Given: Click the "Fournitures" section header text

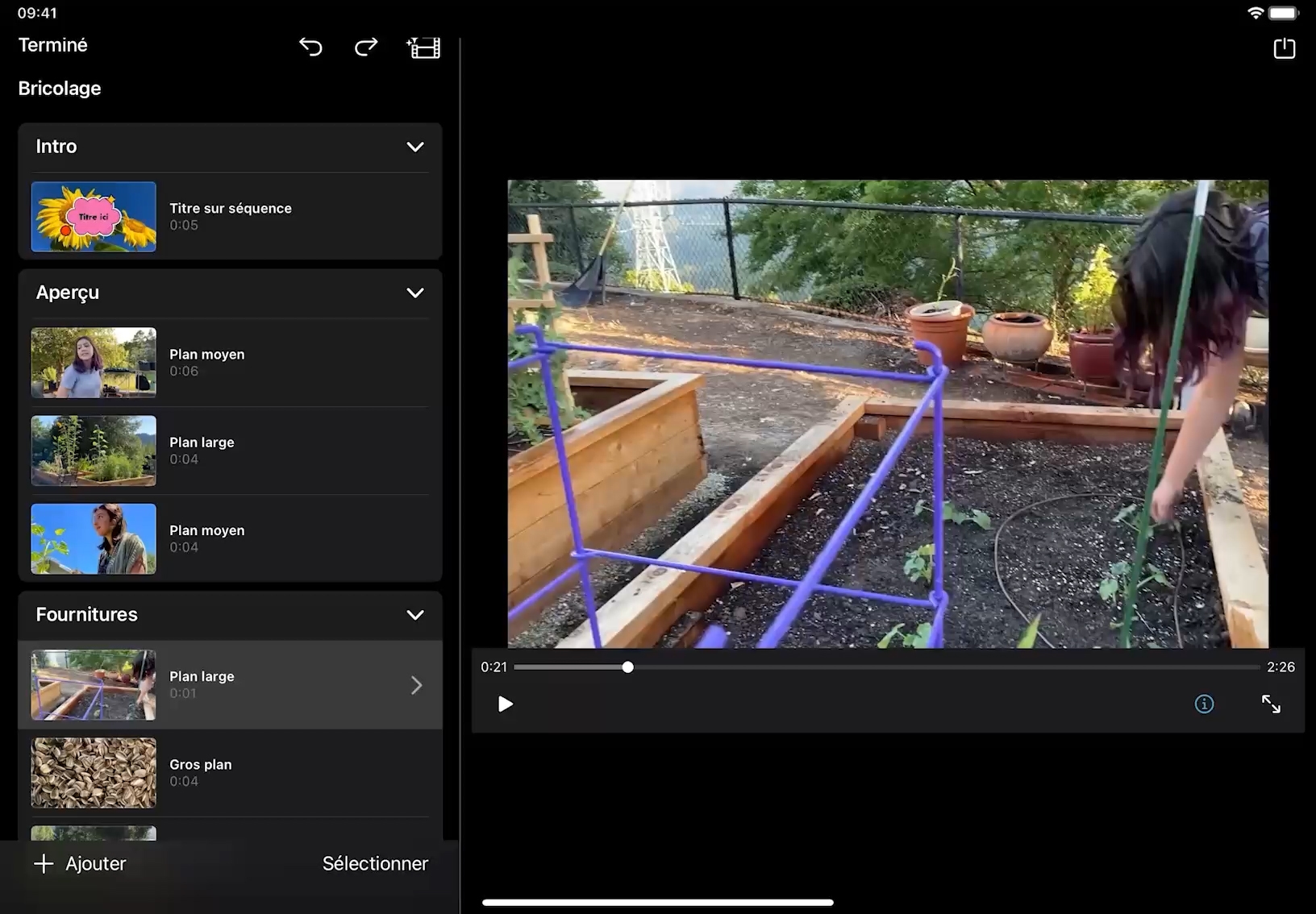Looking at the screenshot, I should (87, 614).
